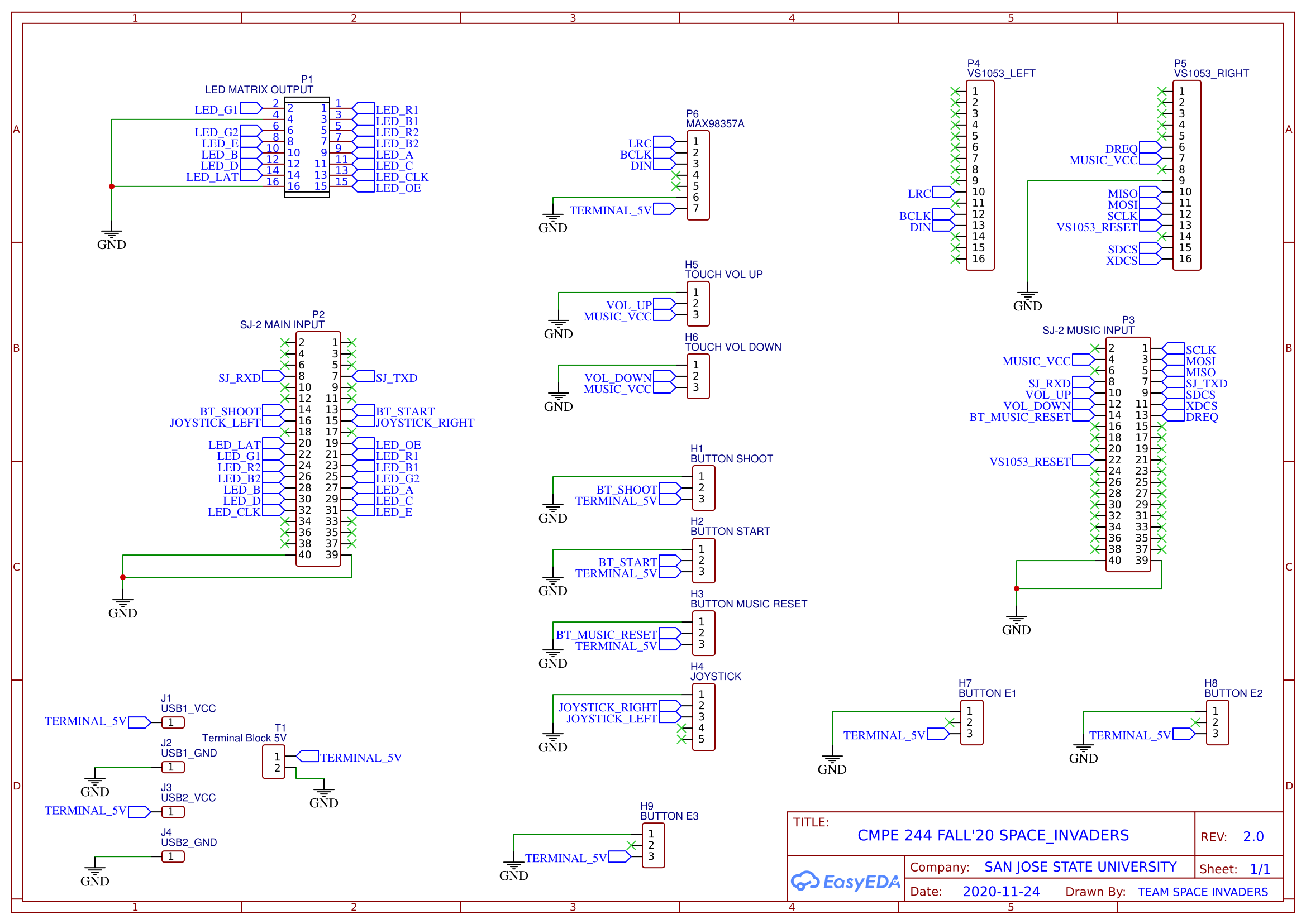The height and width of the screenshot is (924, 1306).
Task: Select the SJ-2 MAIN INPUT label
Action: tap(283, 325)
